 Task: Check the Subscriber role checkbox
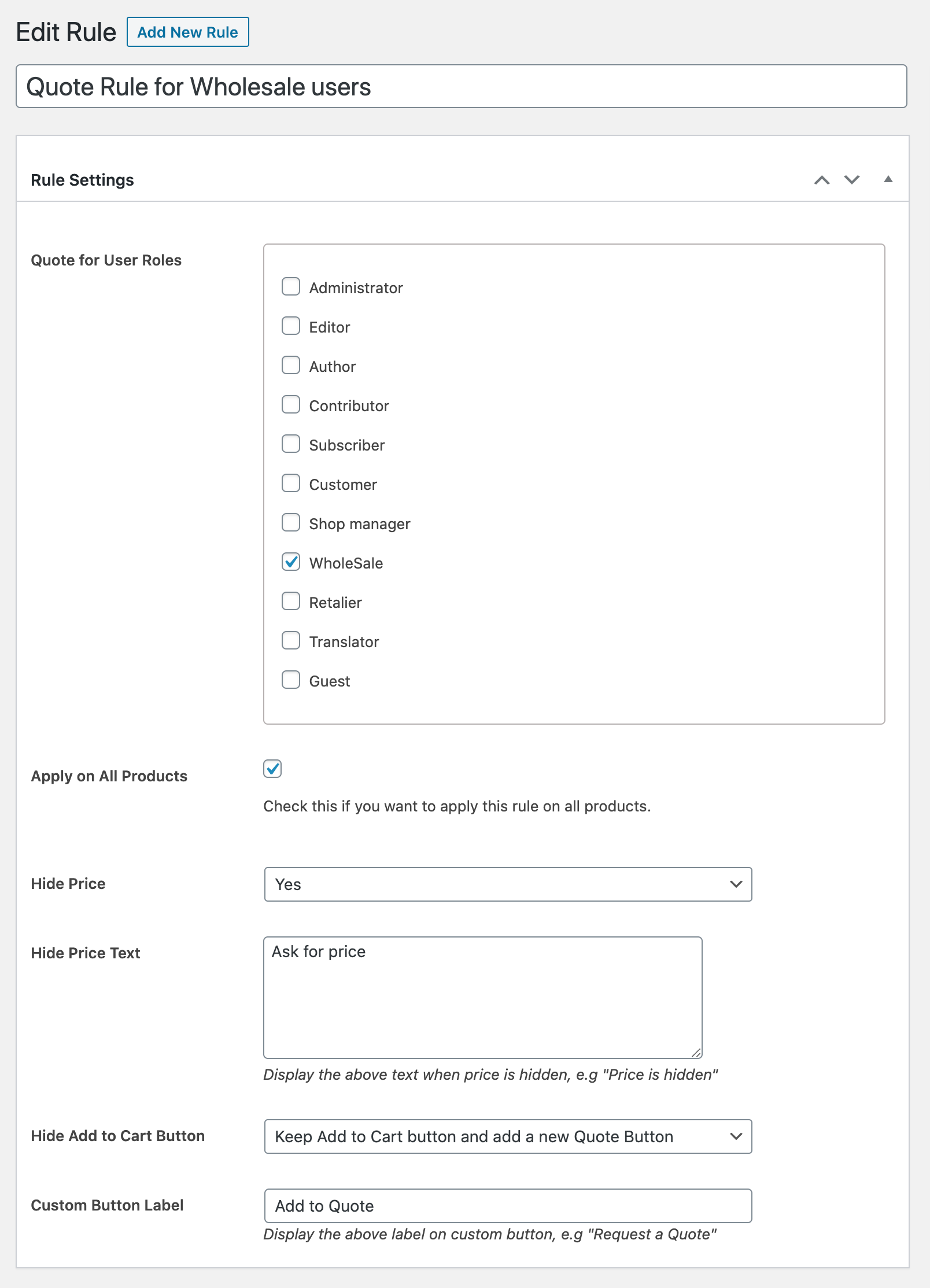pyautogui.click(x=291, y=444)
